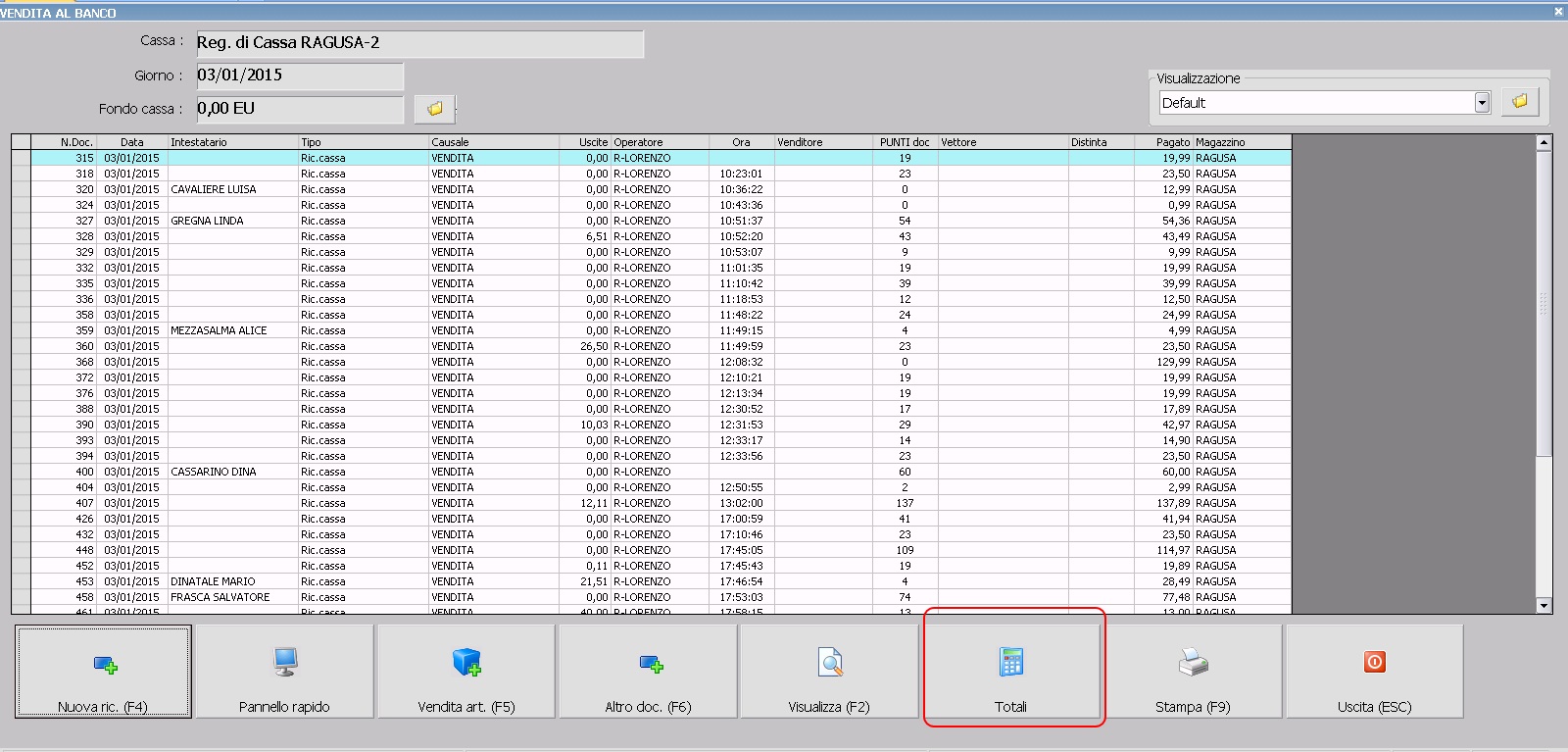Click the time cell 17:00:59
The height and width of the screenshot is (752, 1568).
[741, 519]
